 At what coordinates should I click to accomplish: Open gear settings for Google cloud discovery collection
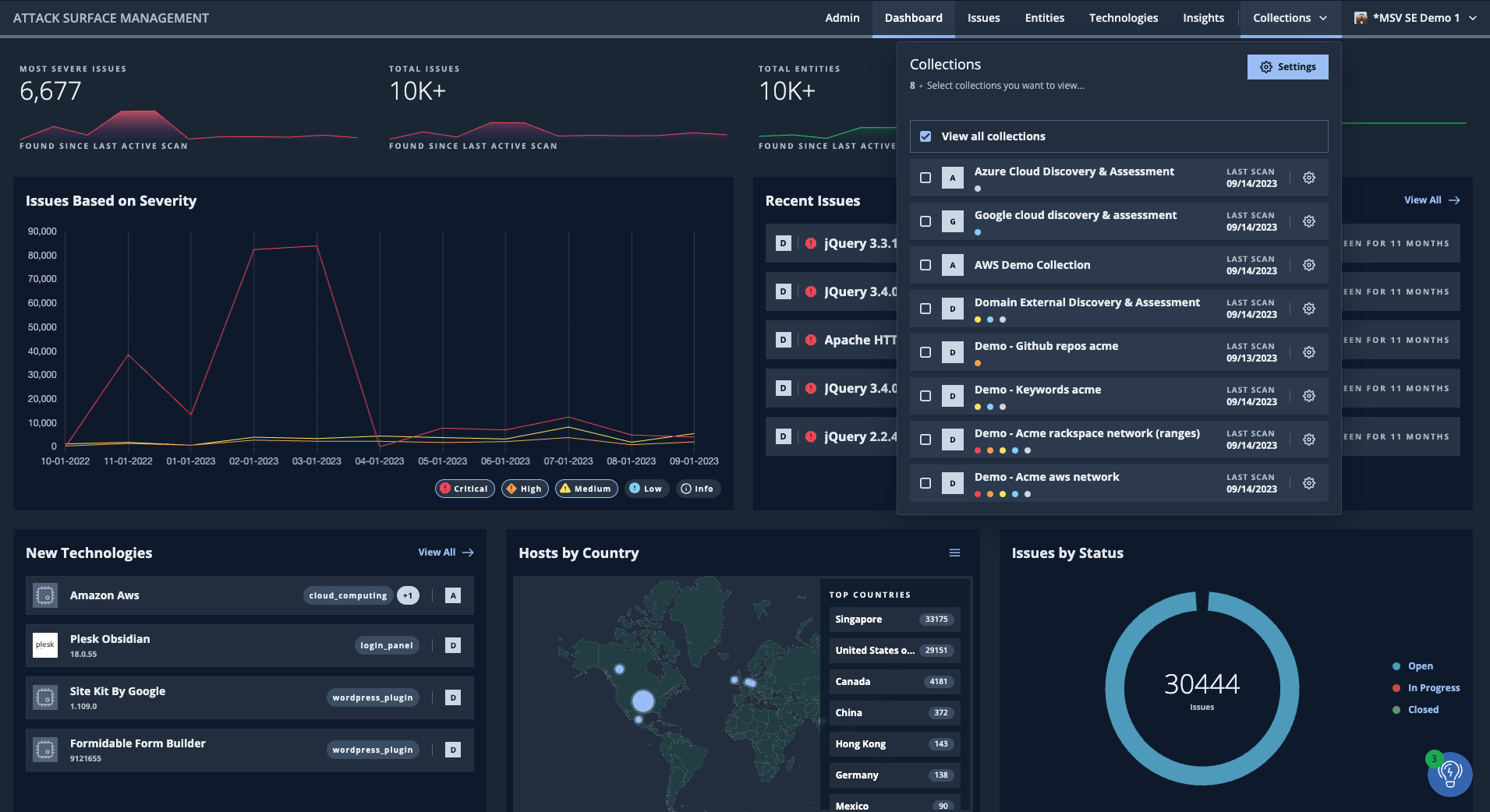(1309, 221)
